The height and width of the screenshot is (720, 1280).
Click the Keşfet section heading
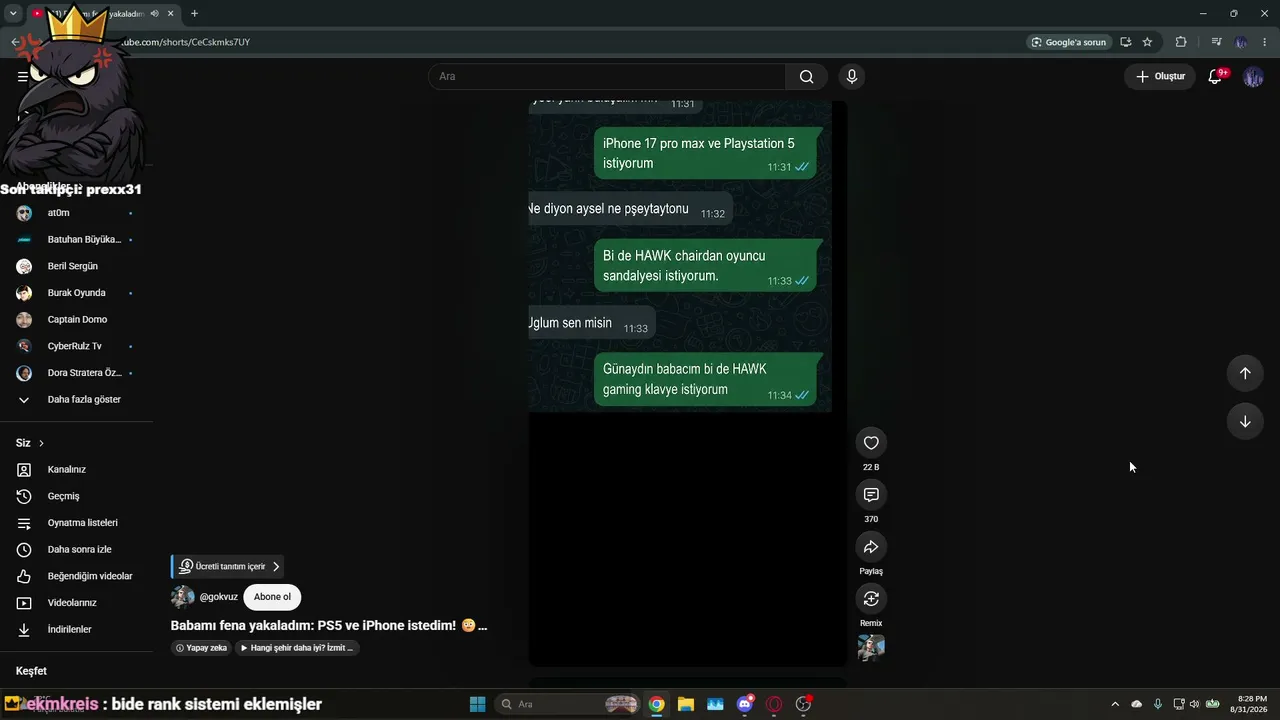(x=31, y=671)
